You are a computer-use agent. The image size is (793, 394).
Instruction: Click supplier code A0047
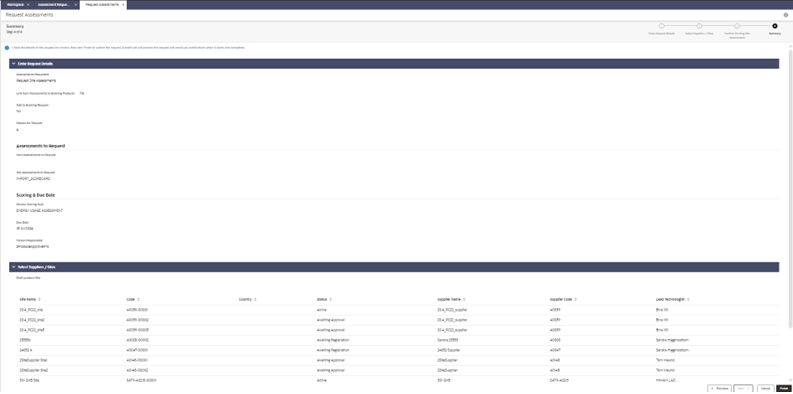555,350
